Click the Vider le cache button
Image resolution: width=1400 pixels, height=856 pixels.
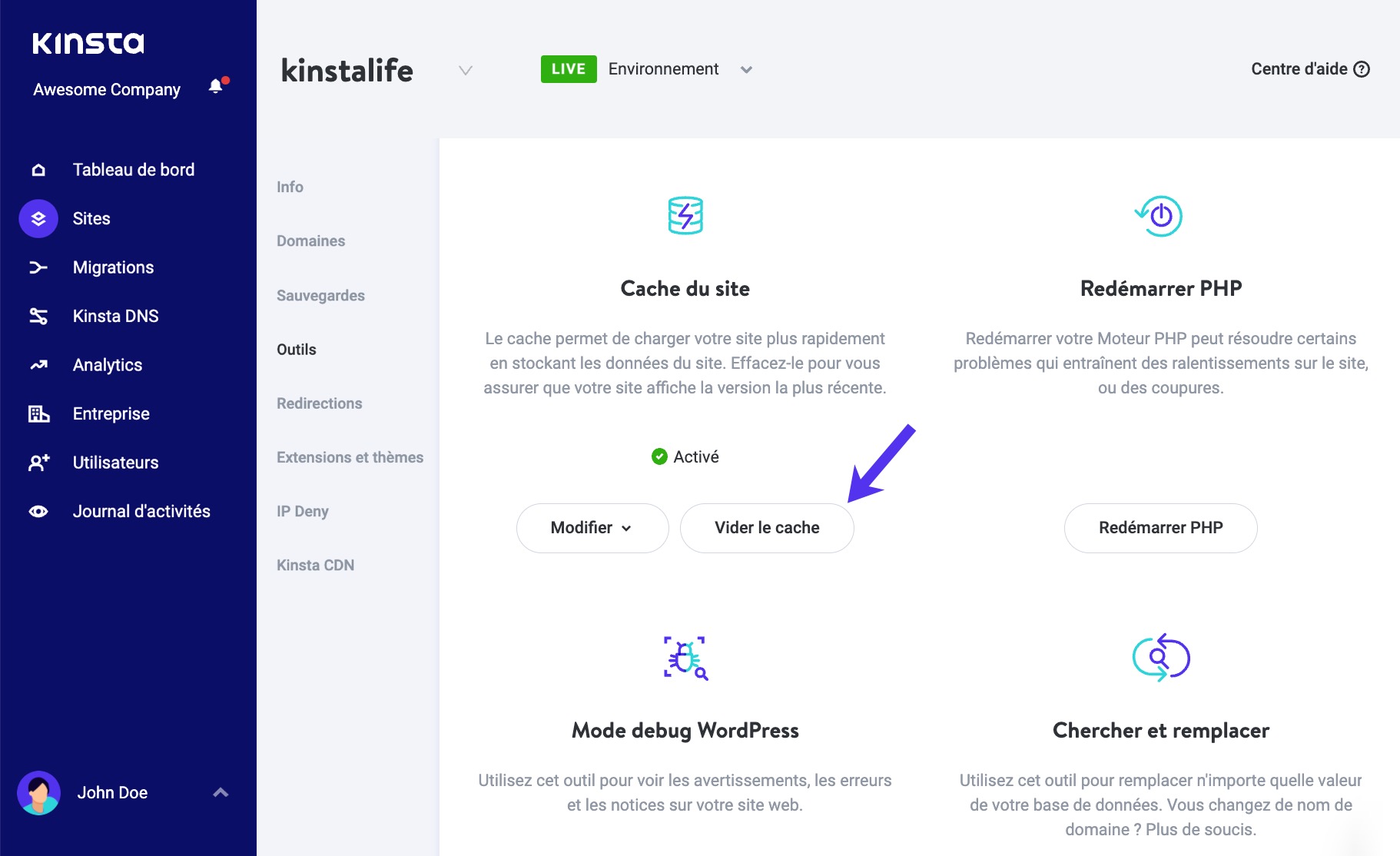pos(766,528)
